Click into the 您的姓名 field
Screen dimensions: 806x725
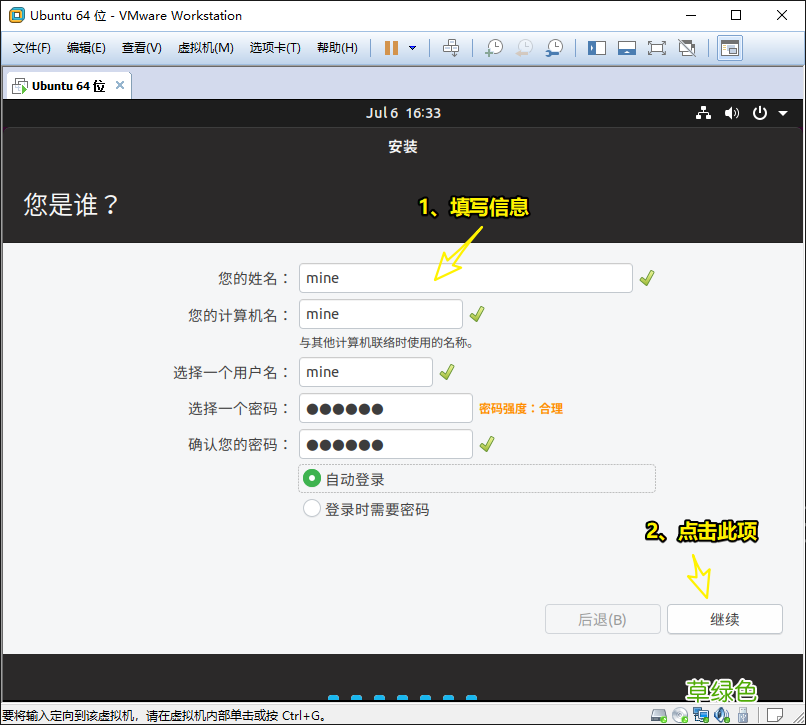pyautogui.click(x=466, y=278)
